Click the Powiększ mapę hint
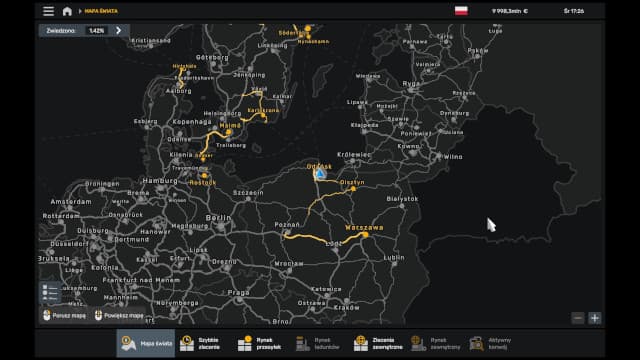 [x=119, y=316]
